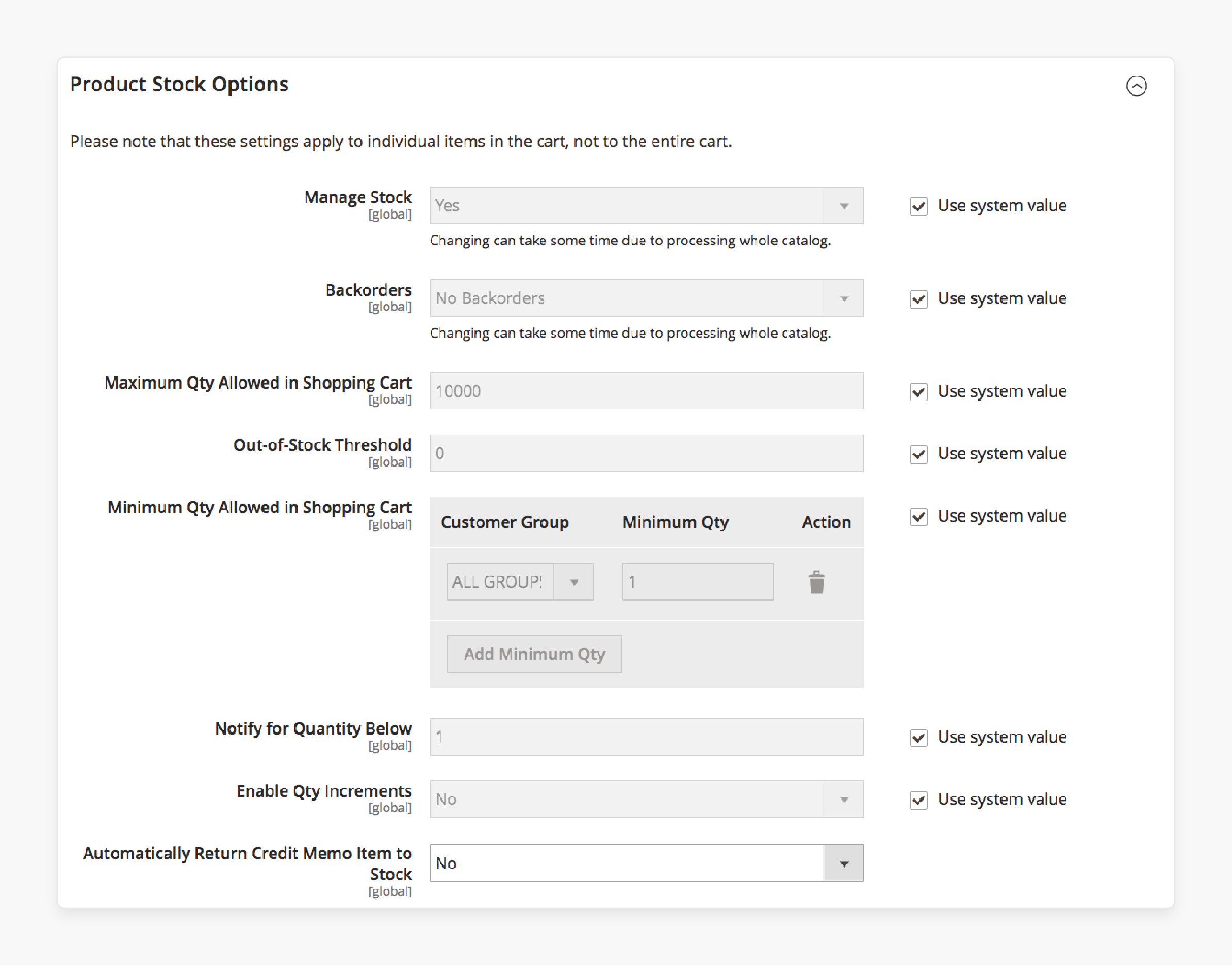Toggle Use system value for Out-of-Stock Threshold

click(916, 452)
